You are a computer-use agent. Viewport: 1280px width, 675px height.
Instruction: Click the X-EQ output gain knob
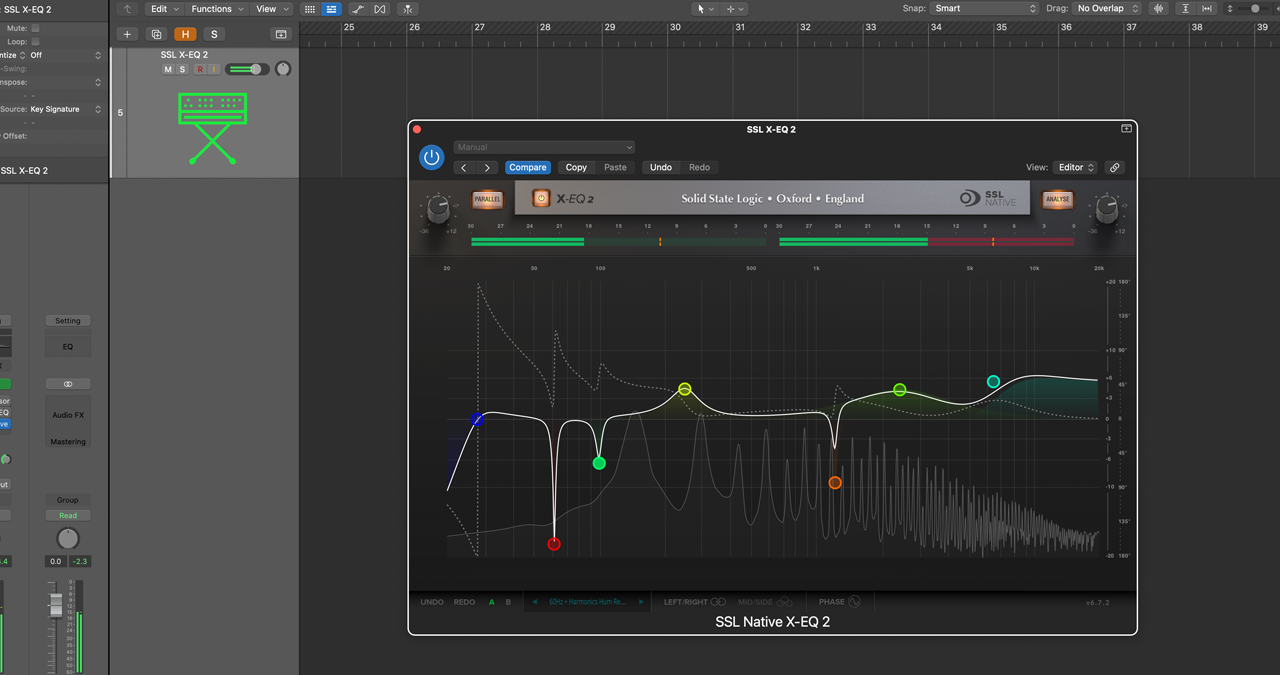coord(1106,209)
